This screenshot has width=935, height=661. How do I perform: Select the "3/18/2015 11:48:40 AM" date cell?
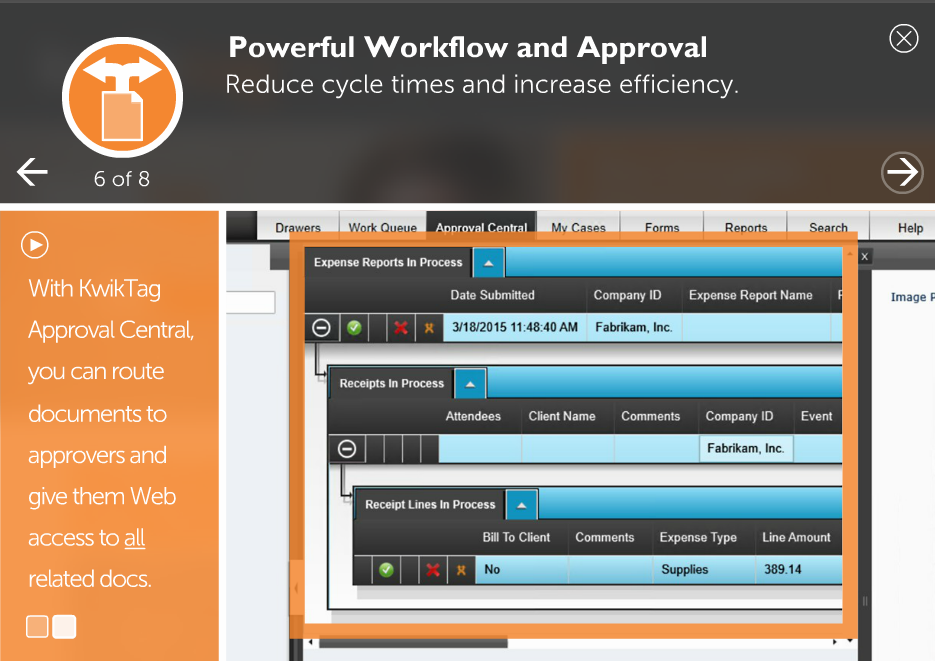pyautogui.click(x=515, y=327)
